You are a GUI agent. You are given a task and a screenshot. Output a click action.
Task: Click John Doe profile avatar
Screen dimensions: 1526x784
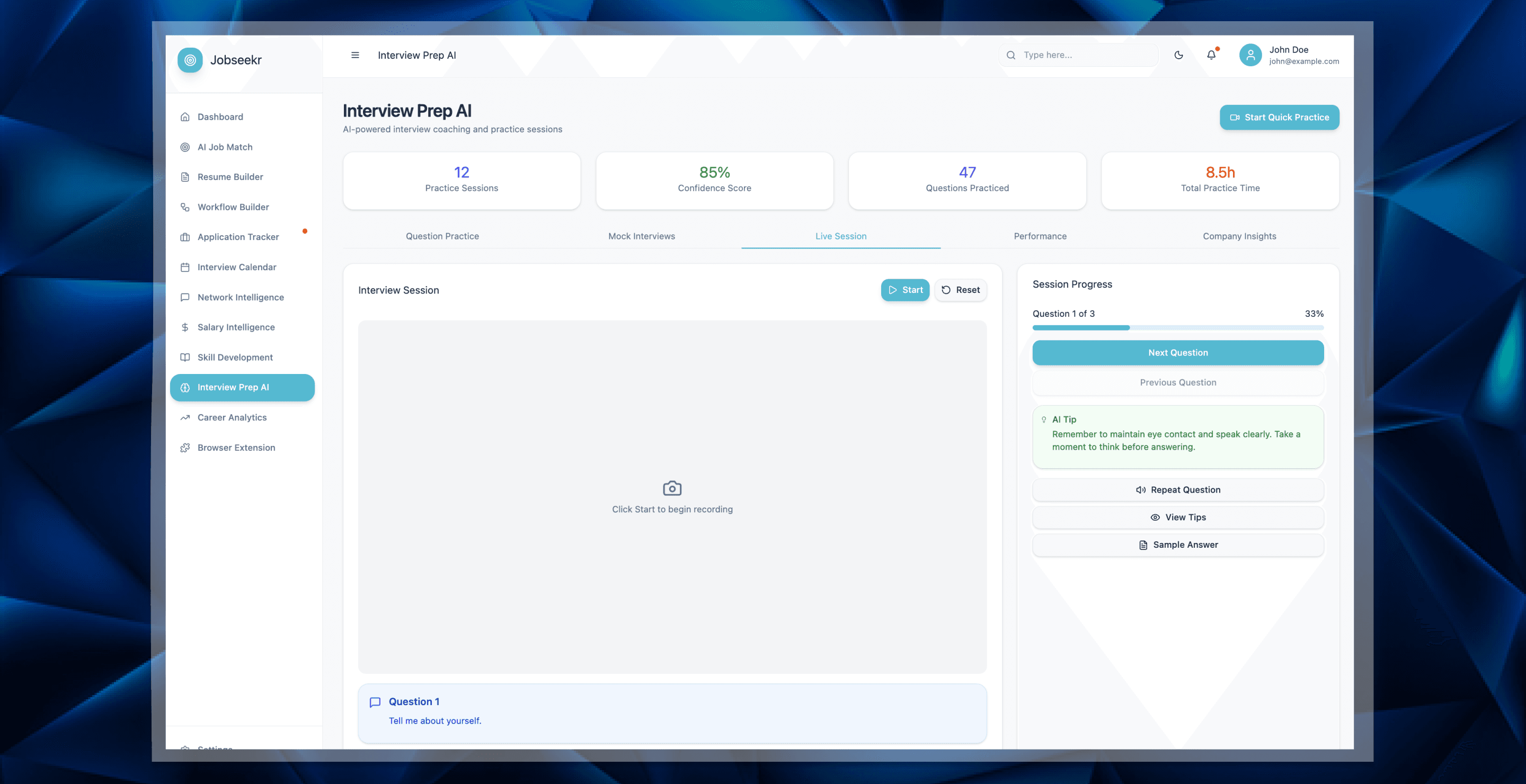click(1250, 55)
